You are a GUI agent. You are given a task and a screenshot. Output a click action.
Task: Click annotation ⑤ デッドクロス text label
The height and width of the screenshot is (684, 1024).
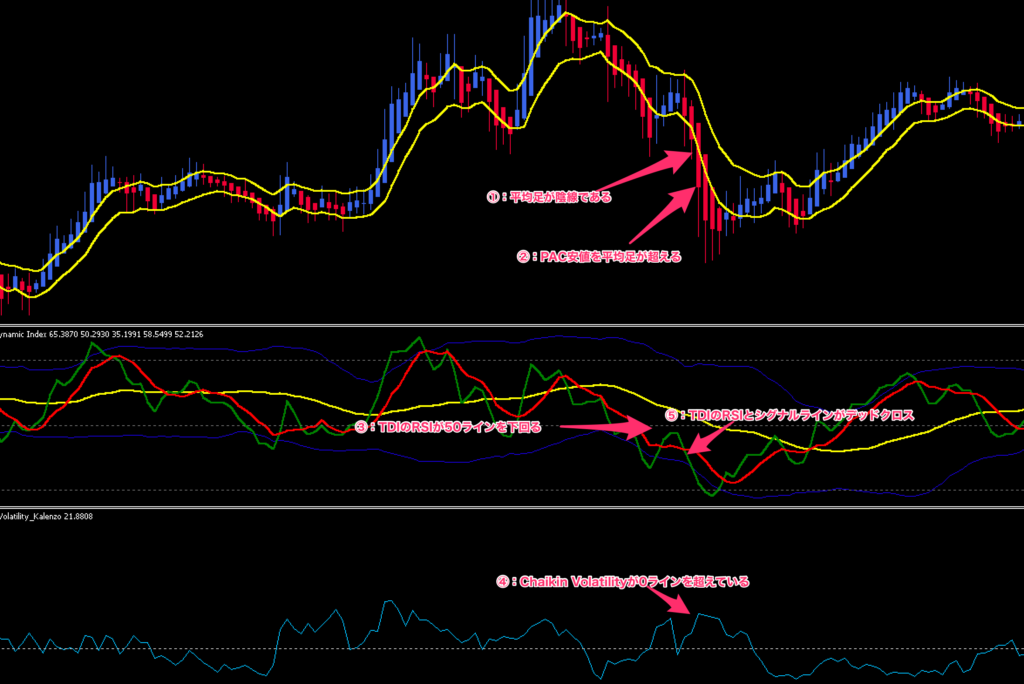[x=789, y=413]
